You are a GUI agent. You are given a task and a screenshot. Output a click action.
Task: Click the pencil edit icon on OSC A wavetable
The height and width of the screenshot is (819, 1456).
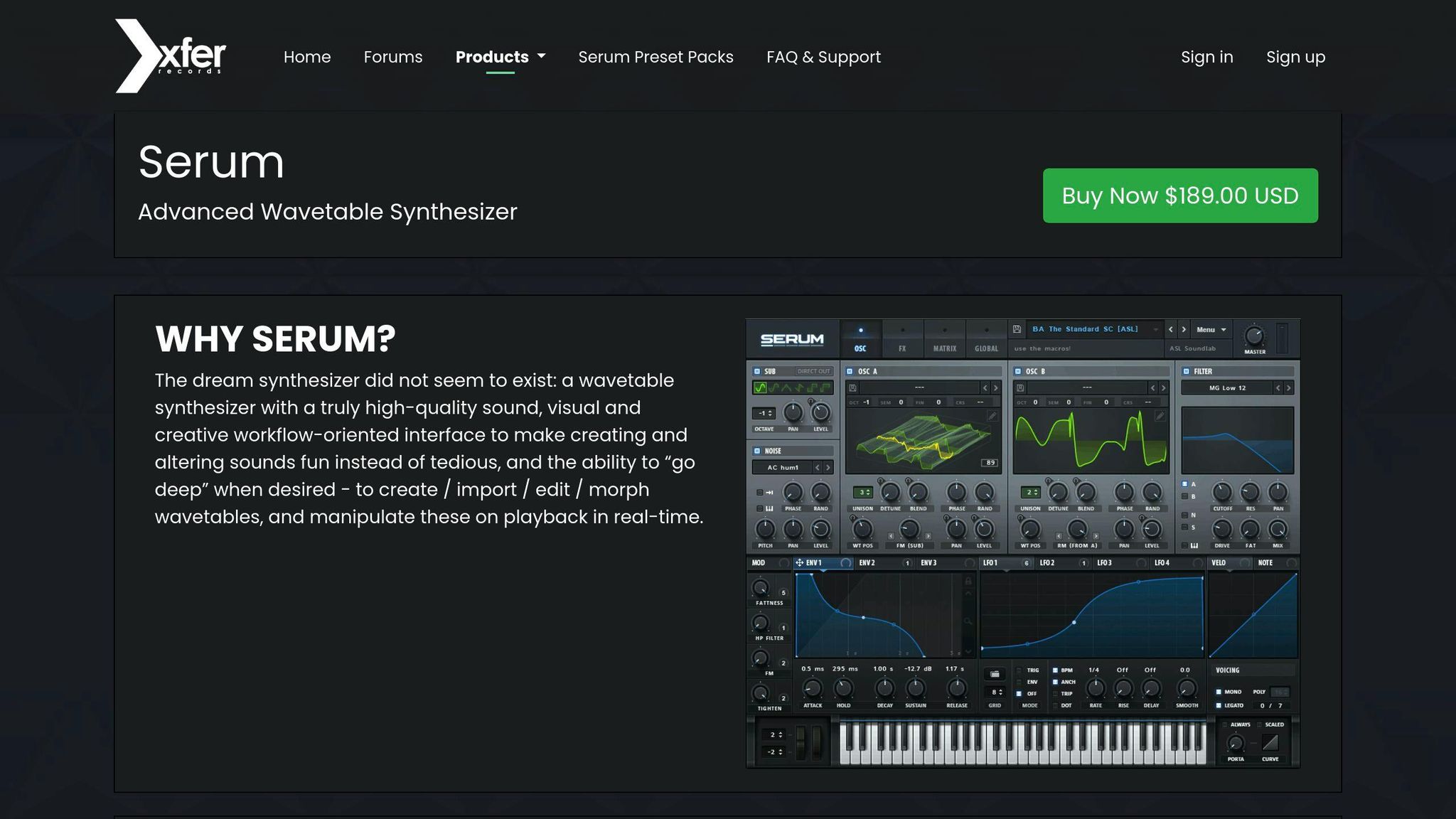coord(992,415)
